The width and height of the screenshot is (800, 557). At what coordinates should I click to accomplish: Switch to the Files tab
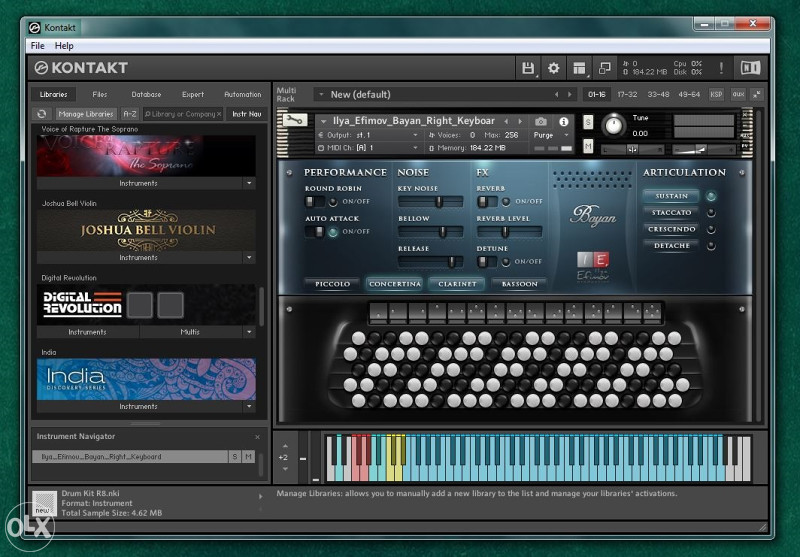[100, 94]
